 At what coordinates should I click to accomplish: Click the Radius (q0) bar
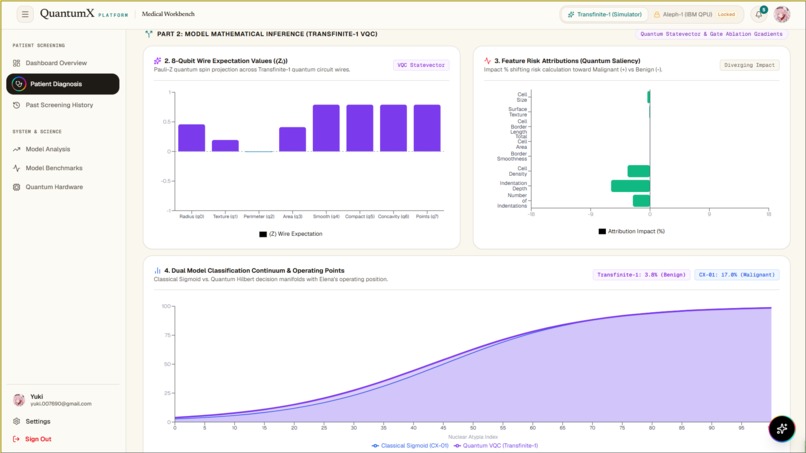coord(191,138)
